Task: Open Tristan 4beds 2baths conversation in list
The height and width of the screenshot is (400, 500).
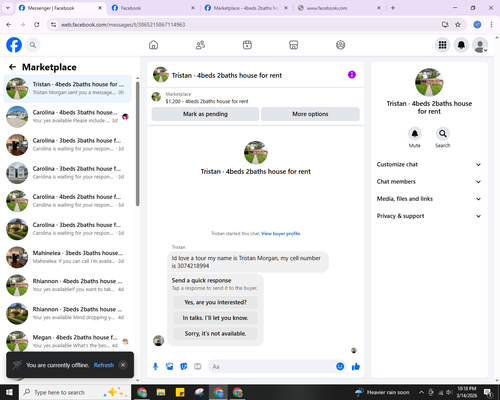Action: pyautogui.click(x=67, y=88)
